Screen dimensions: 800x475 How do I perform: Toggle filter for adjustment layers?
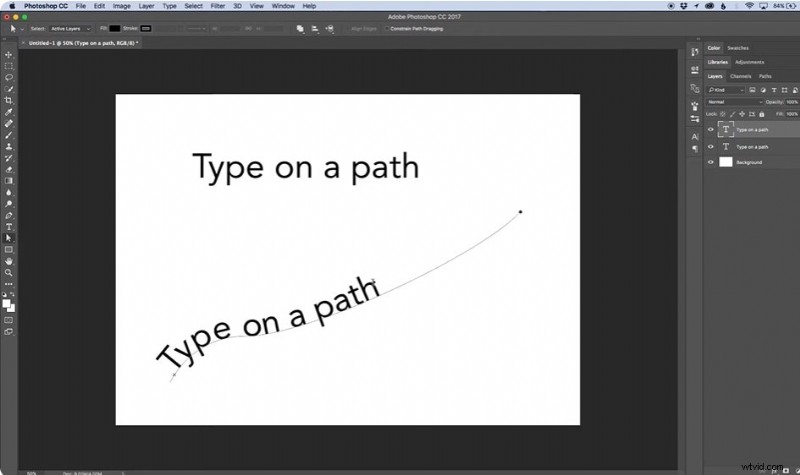click(x=763, y=90)
